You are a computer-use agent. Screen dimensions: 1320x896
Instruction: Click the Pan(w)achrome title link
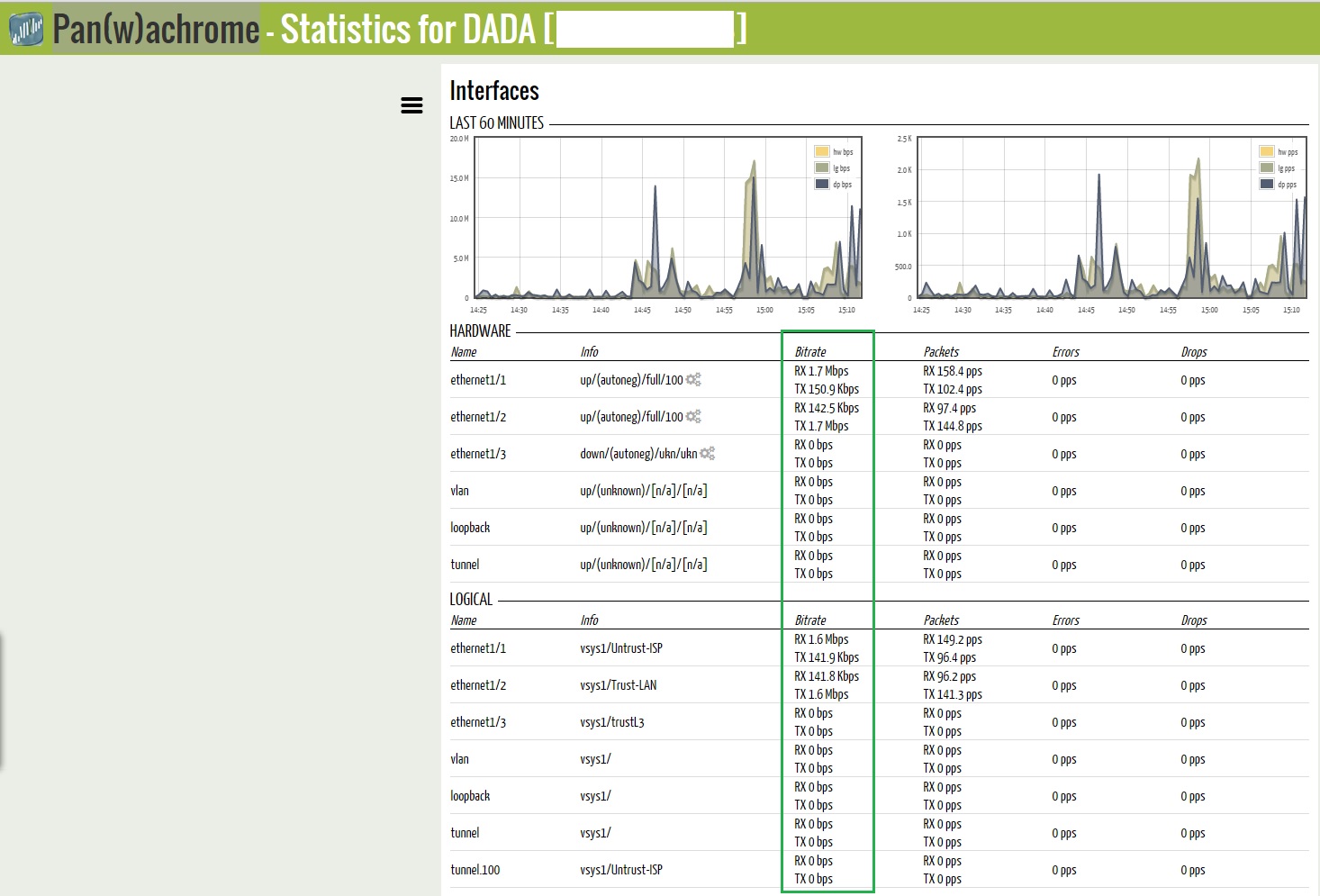[156, 29]
